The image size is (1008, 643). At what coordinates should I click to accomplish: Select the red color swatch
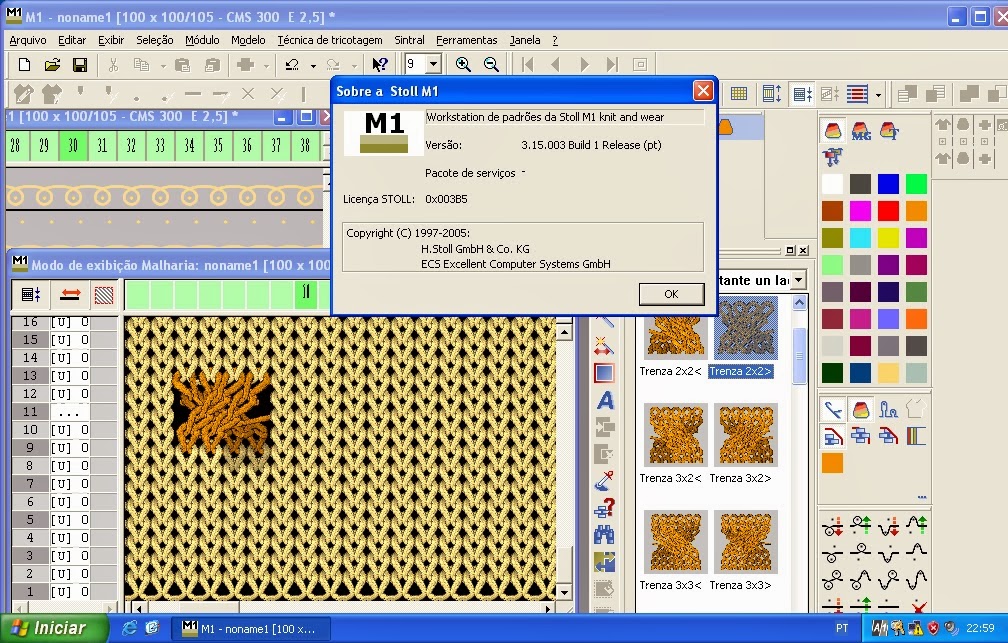(x=888, y=210)
